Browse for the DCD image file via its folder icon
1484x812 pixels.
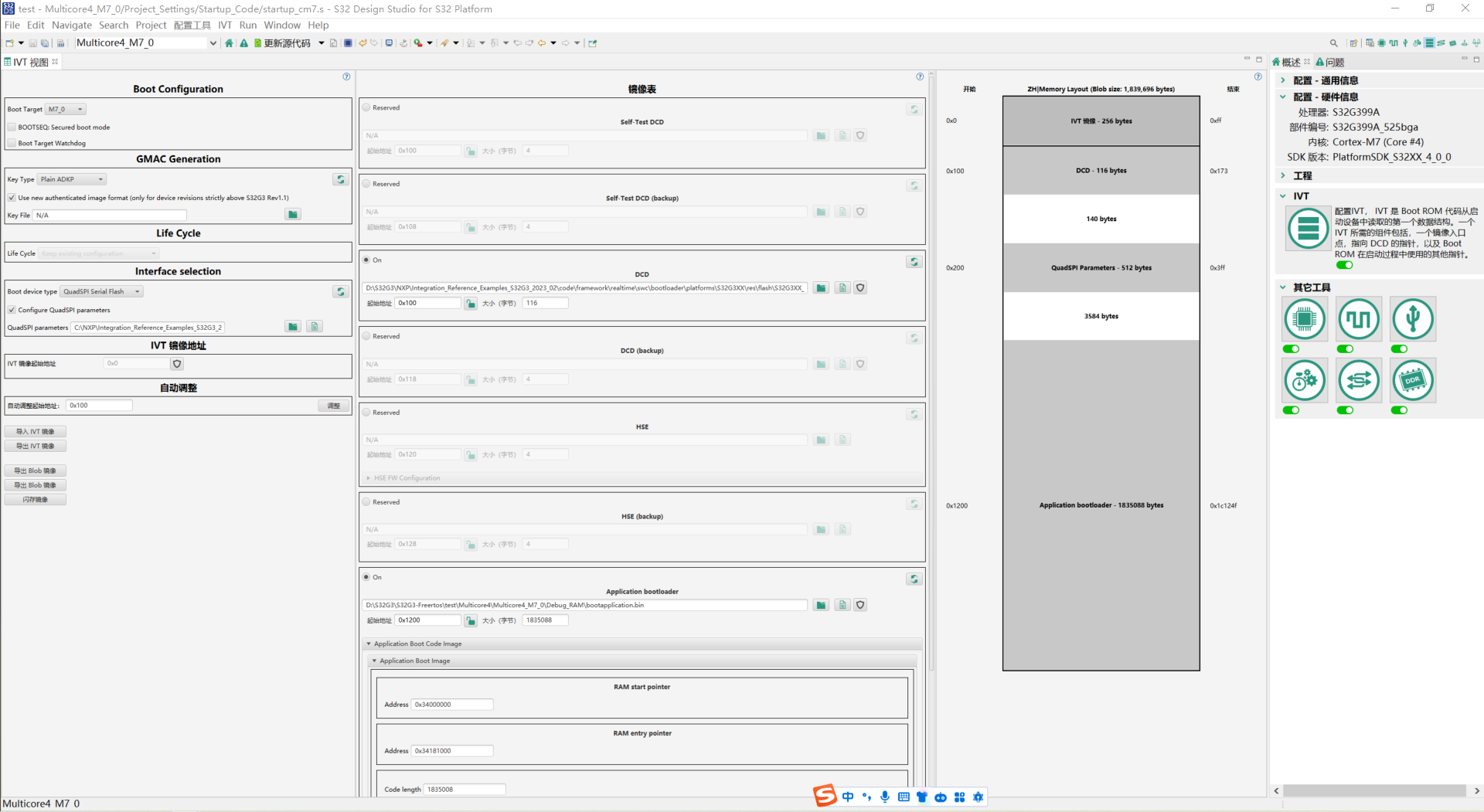(821, 288)
